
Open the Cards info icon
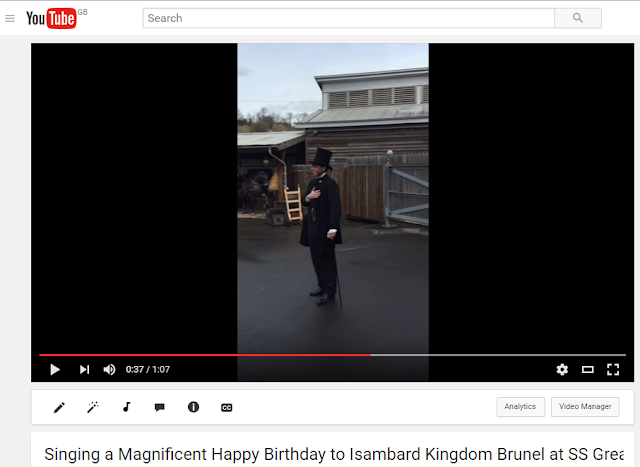193,407
